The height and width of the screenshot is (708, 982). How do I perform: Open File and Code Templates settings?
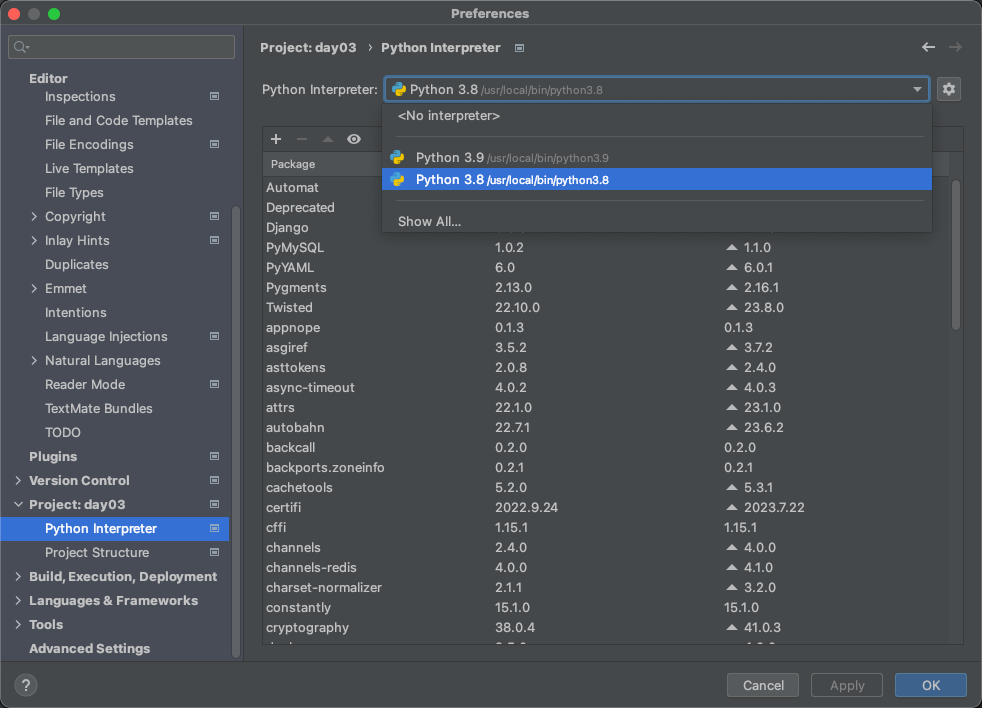point(118,120)
